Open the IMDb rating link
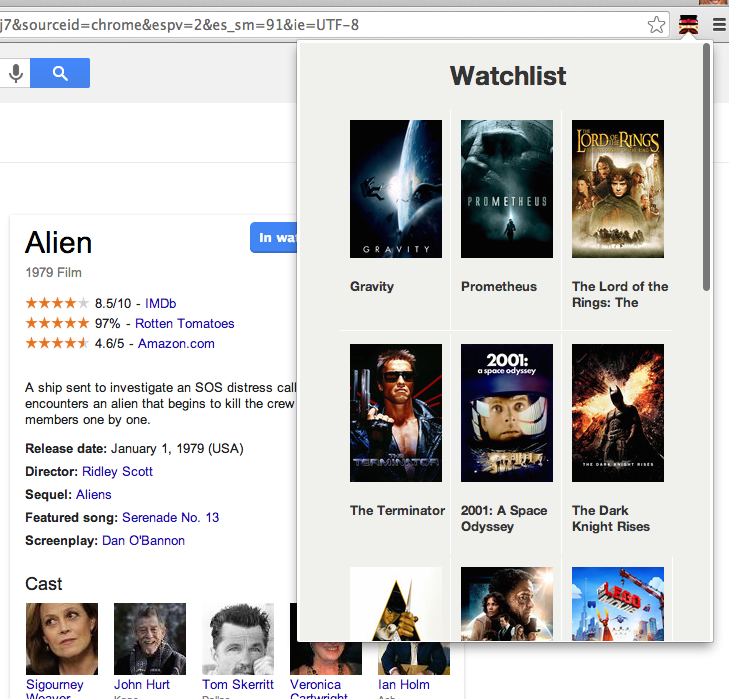The image size is (729, 699). click(160, 303)
